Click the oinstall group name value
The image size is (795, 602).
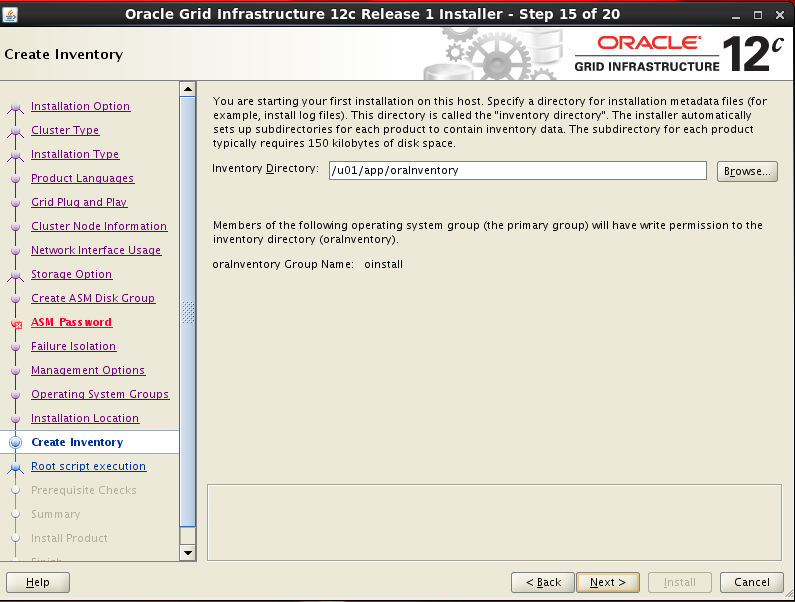point(383,264)
